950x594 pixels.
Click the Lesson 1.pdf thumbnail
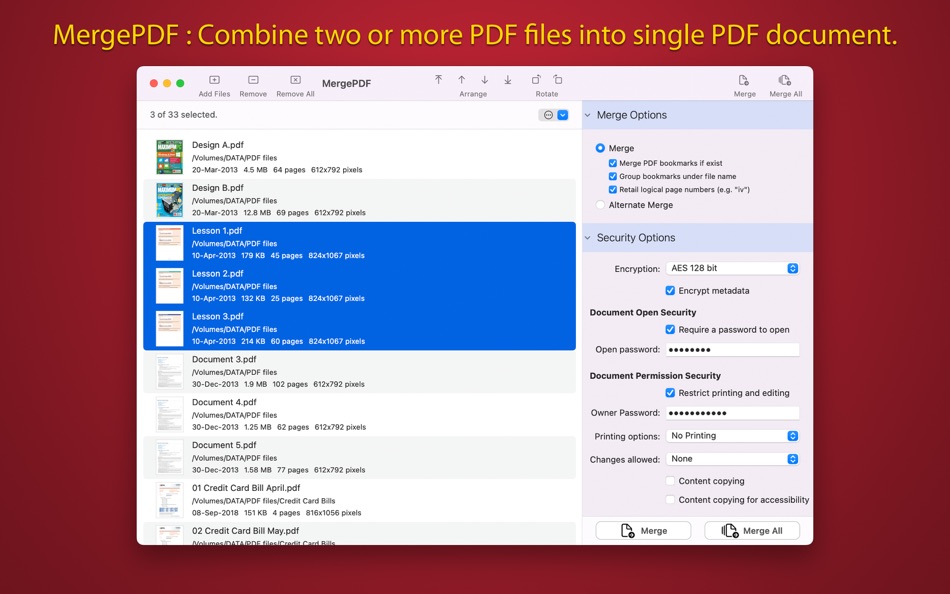(169, 243)
